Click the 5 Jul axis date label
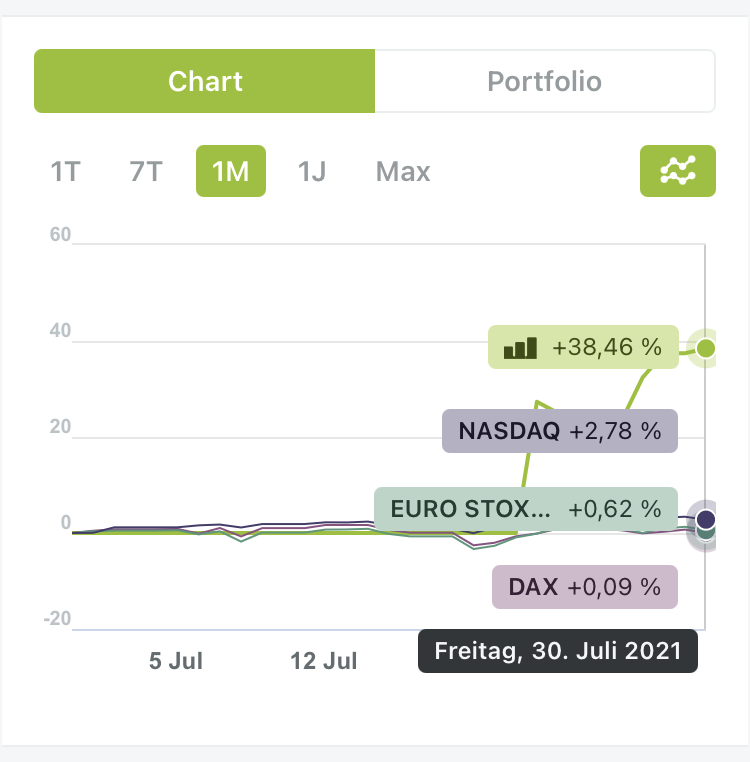Screen dimensions: 750x762 (x=176, y=661)
